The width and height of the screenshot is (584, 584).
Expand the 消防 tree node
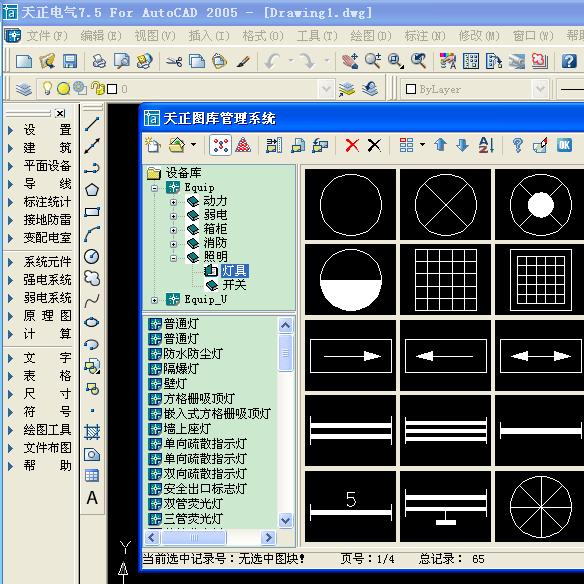[173, 244]
